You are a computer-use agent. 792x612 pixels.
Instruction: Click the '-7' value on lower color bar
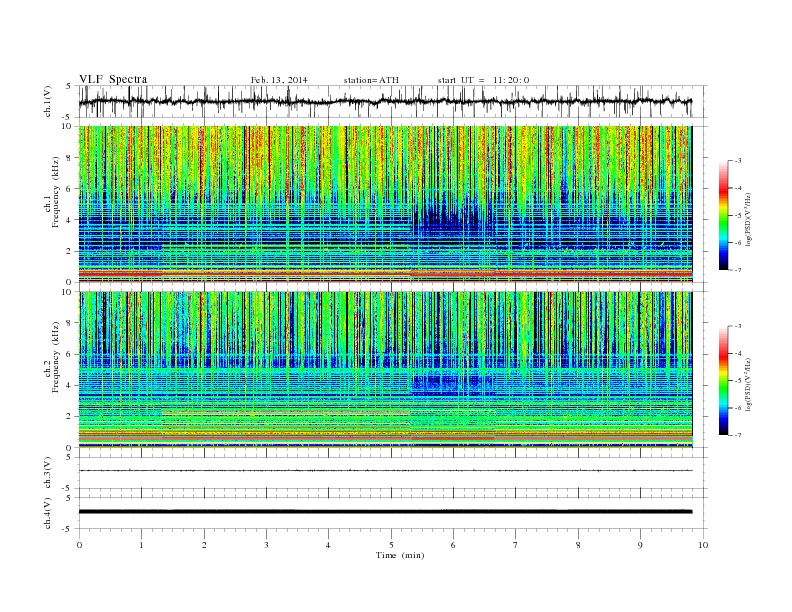738,435
